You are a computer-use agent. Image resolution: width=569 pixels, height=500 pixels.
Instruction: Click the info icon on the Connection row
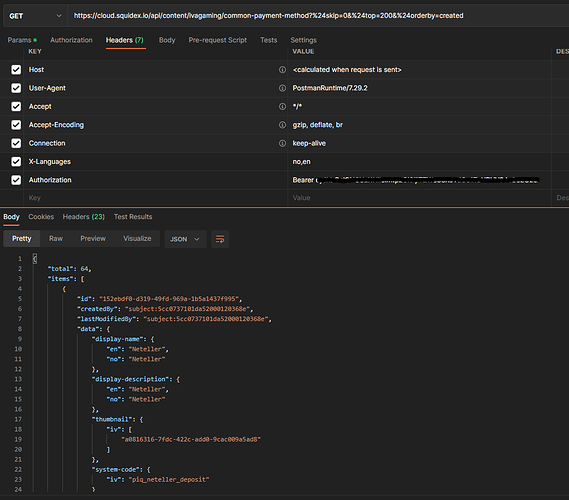tap(282, 143)
